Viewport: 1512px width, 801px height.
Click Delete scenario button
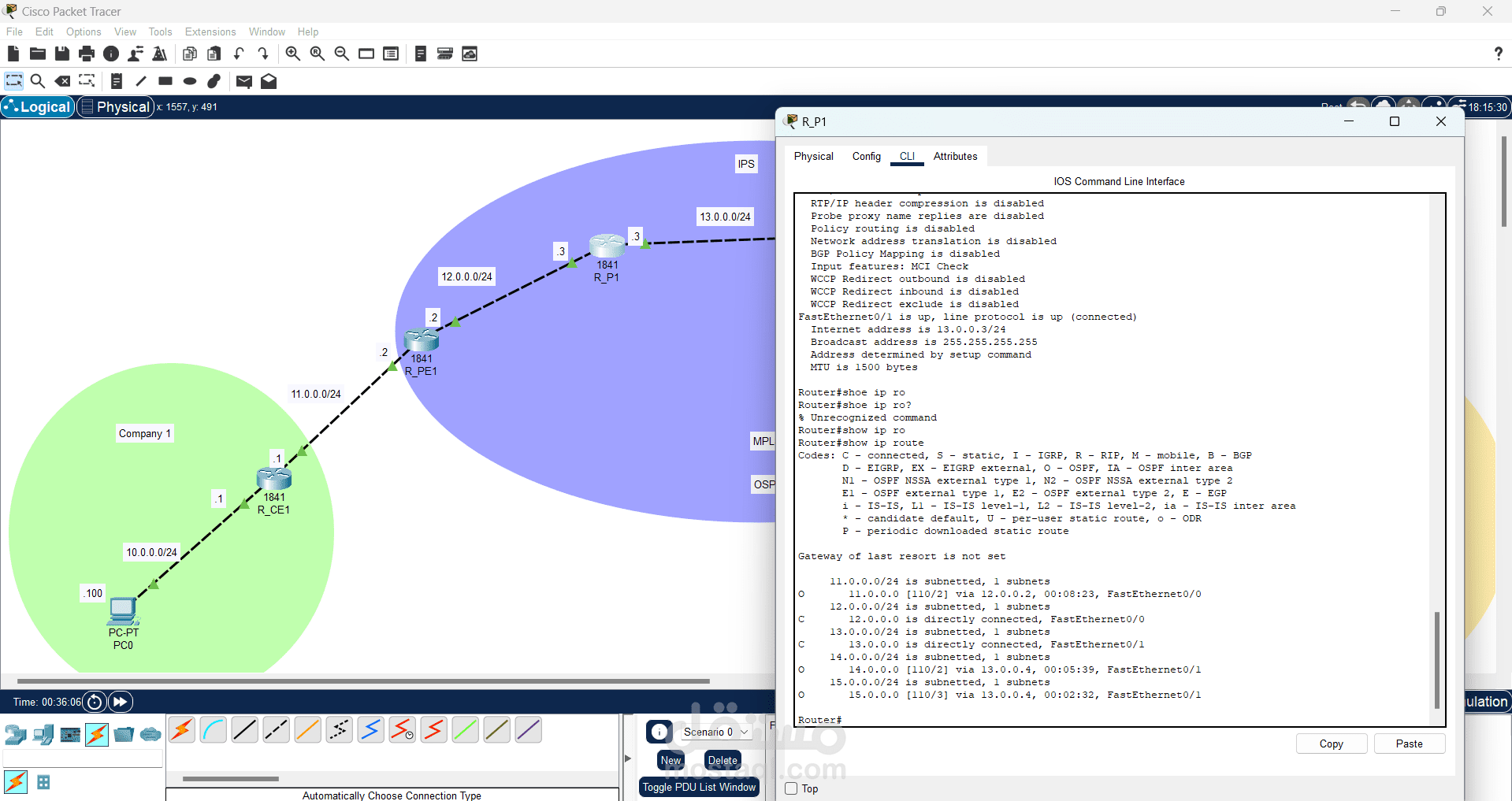[723, 760]
